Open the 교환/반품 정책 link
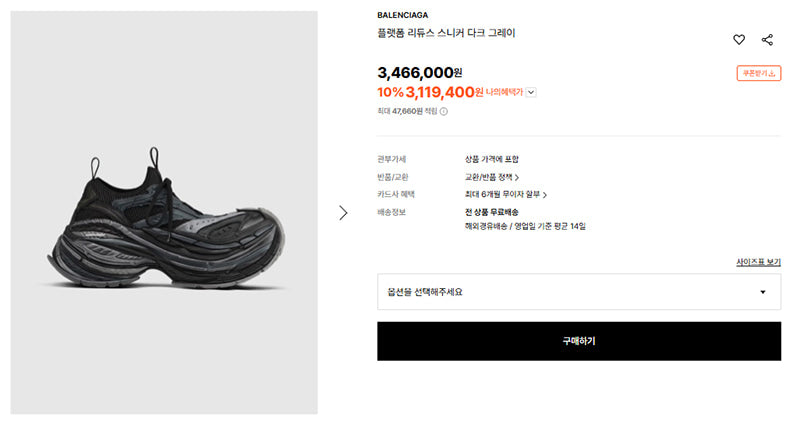 488,177
